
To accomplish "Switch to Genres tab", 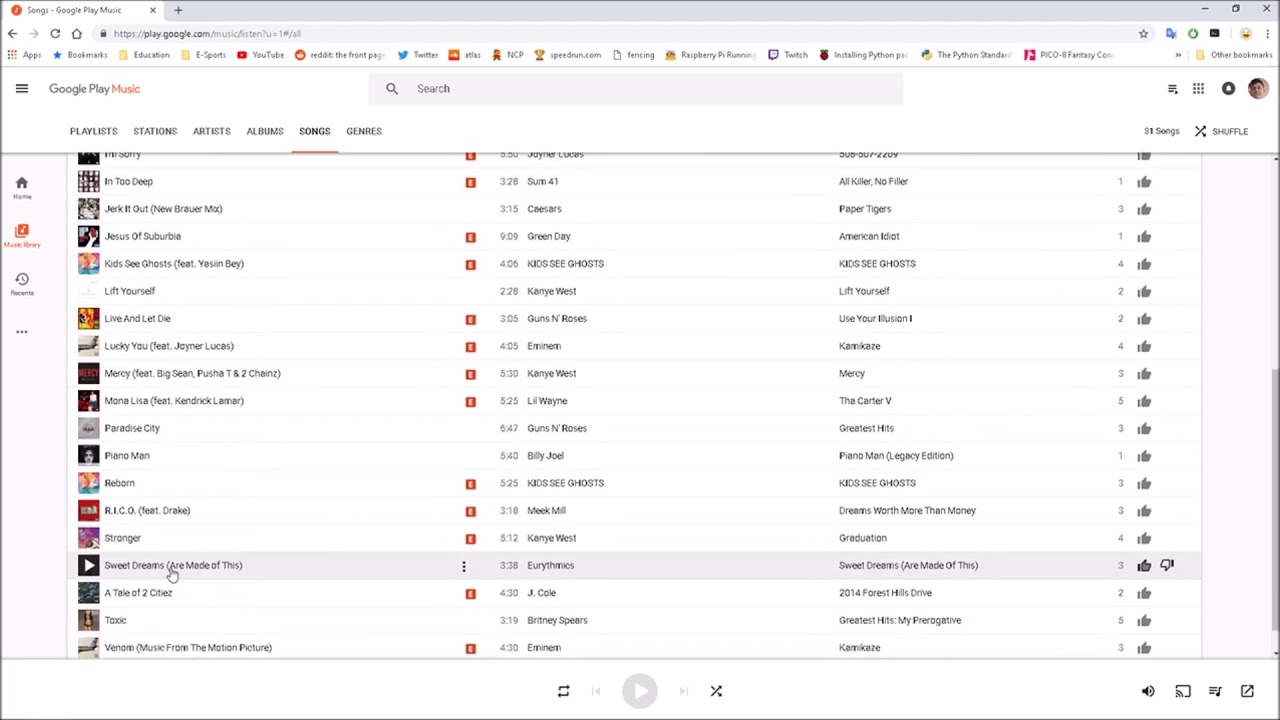I will coord(364,131).
